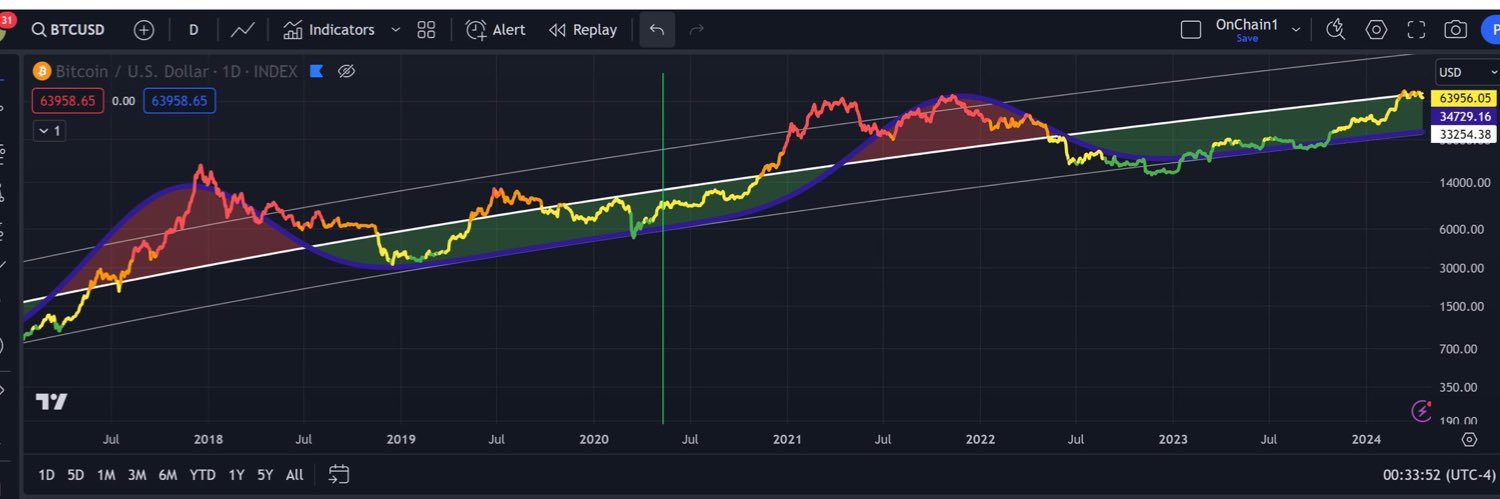Screen dimensions: 1500x499
Task: Open the D timeframe interval selector
Action: coord(193,30)
